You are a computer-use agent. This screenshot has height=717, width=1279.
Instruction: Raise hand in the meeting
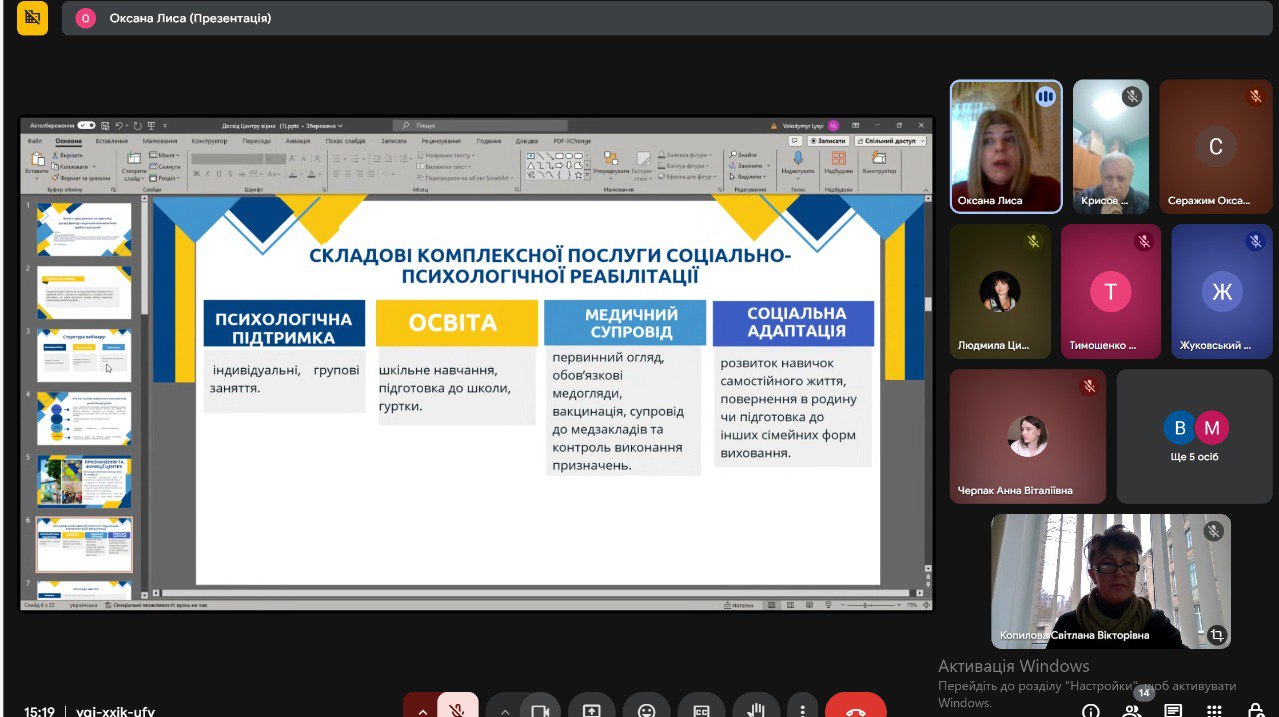tap(756, 710)
